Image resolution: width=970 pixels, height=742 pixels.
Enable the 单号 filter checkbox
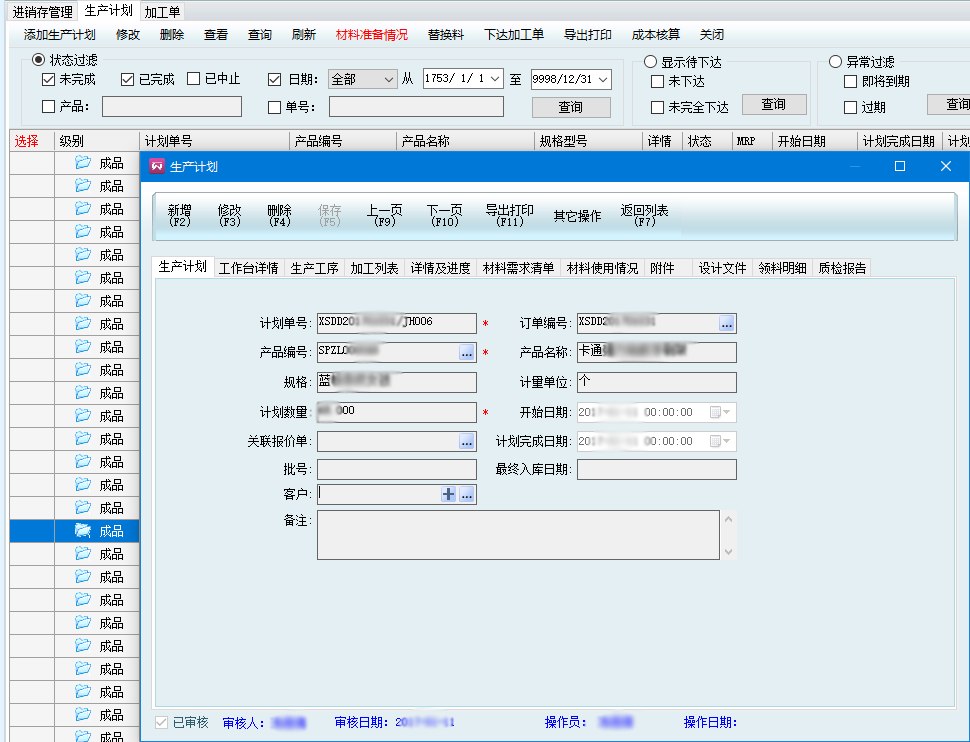pos(275,107)
